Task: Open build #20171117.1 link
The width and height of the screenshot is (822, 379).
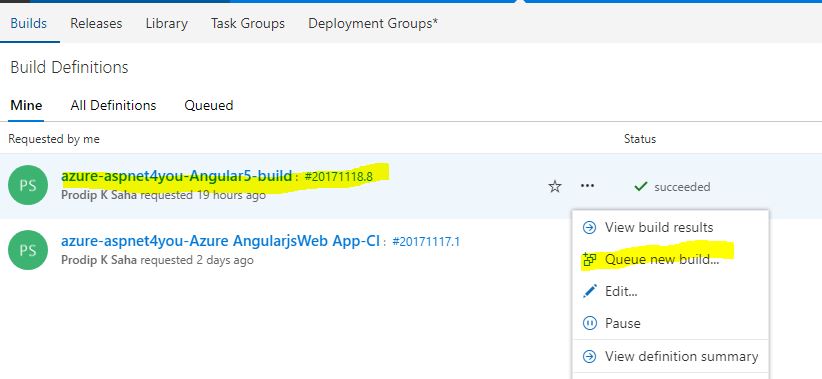Action: (426, 242)
